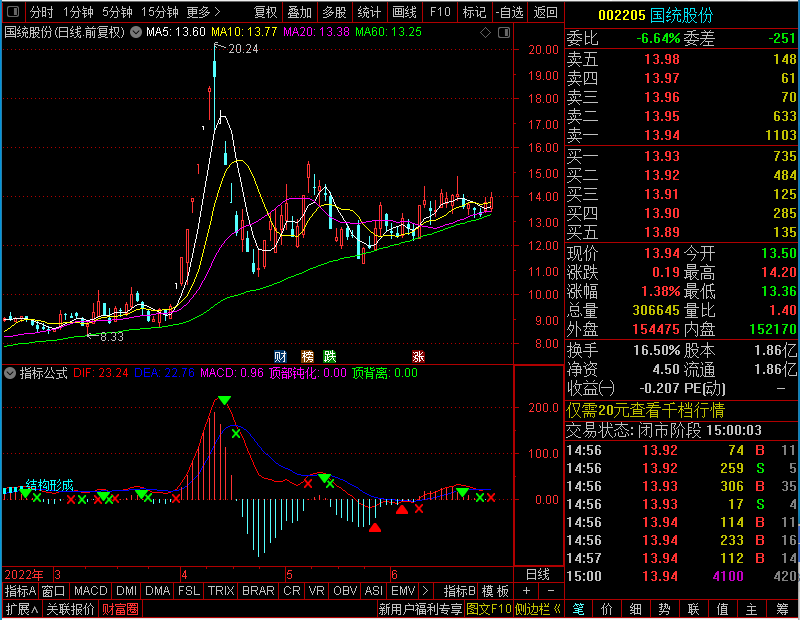Switch indicator to TRIX

(221, 591)
